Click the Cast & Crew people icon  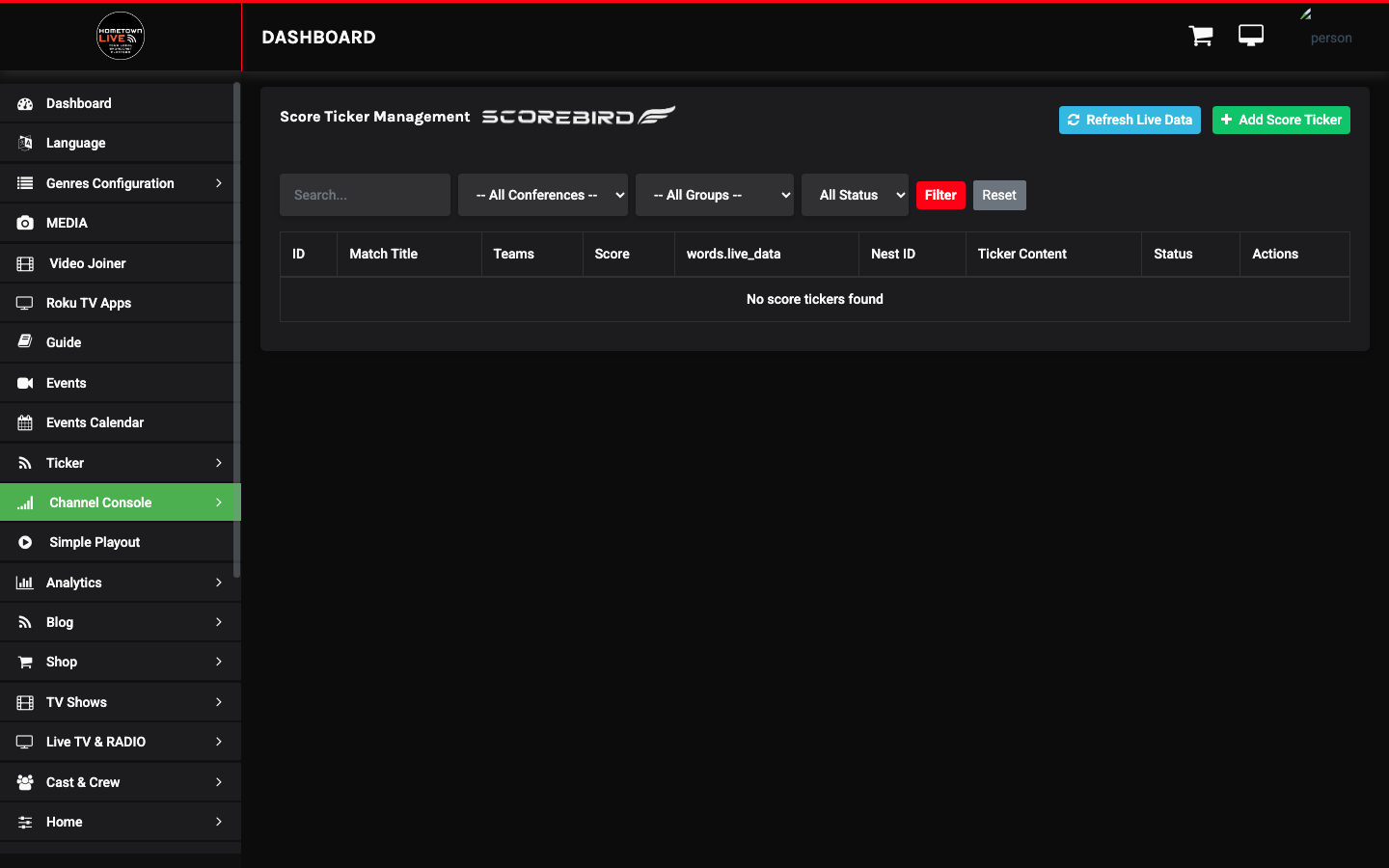[x=25, y=782]
